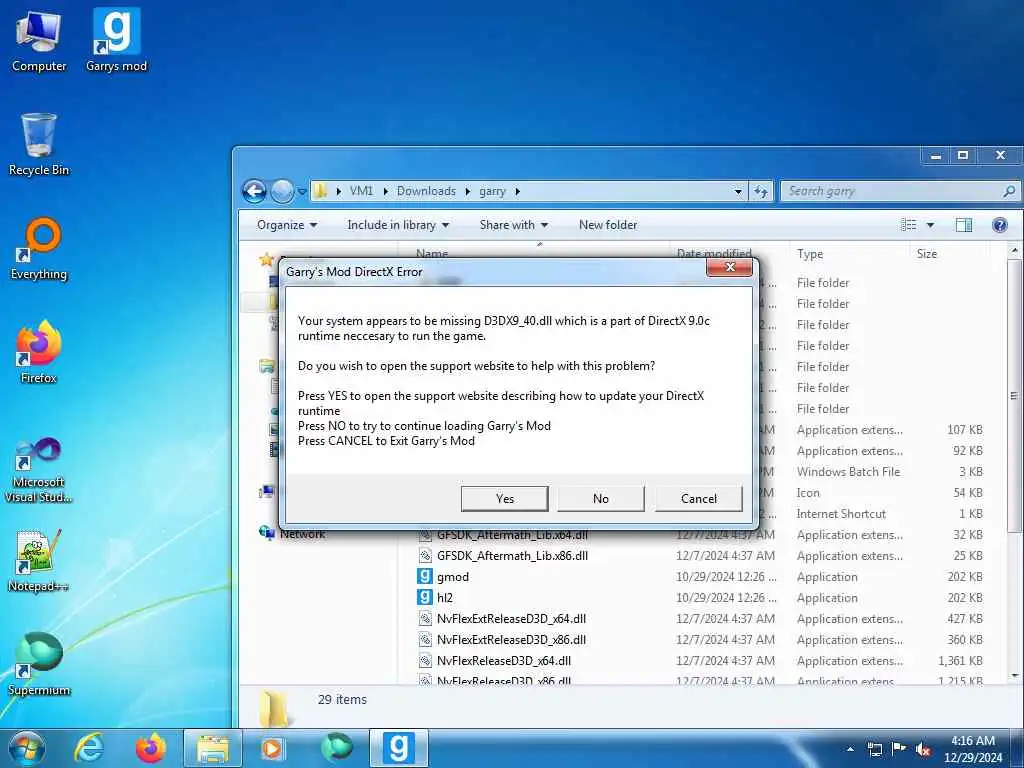This screenshot has width=1024, height=768.
Task: Open Firefox from the taskbar
Action: tap(151, 748)
